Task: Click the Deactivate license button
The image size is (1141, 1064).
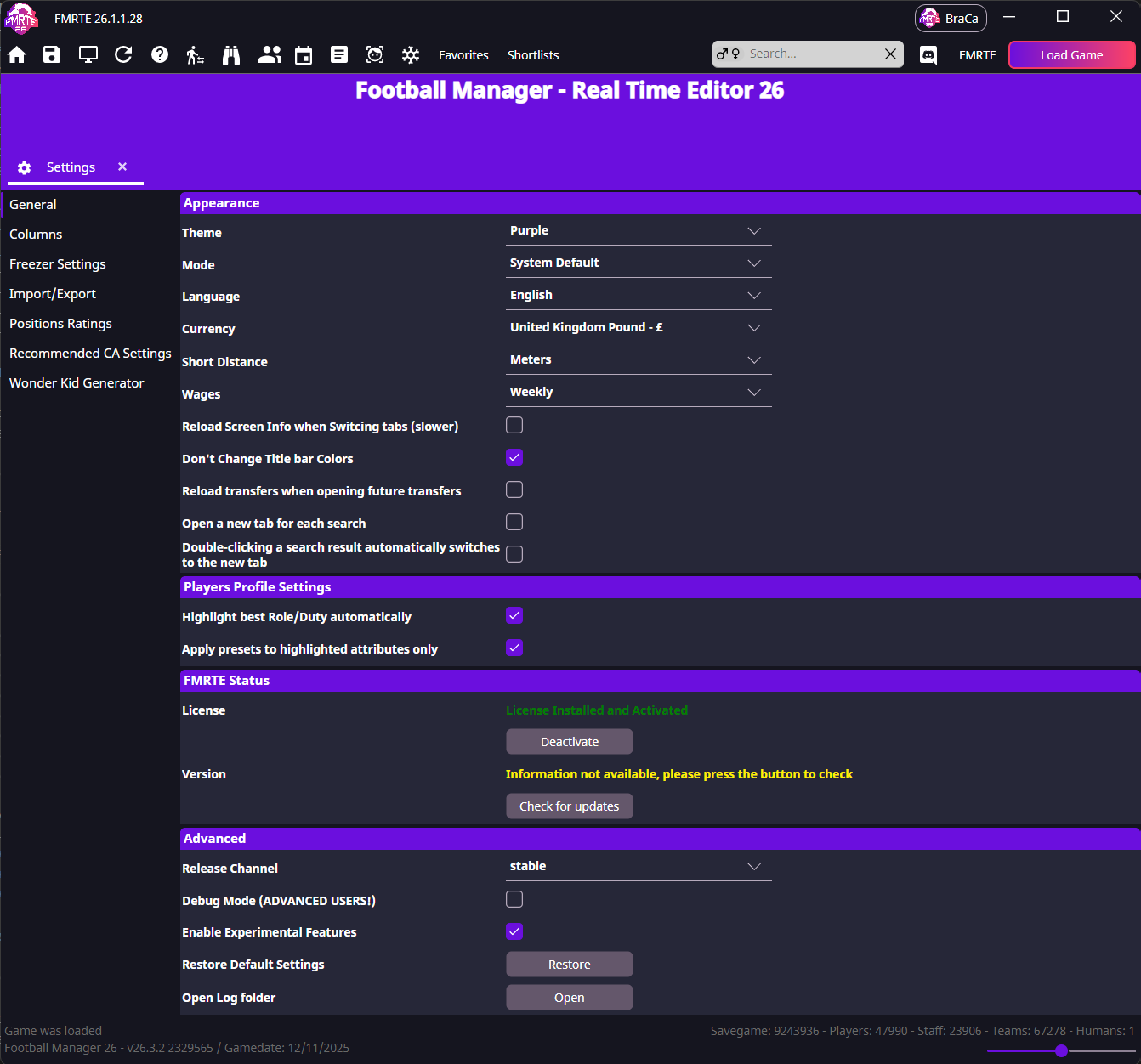Action: click(570, 742)
